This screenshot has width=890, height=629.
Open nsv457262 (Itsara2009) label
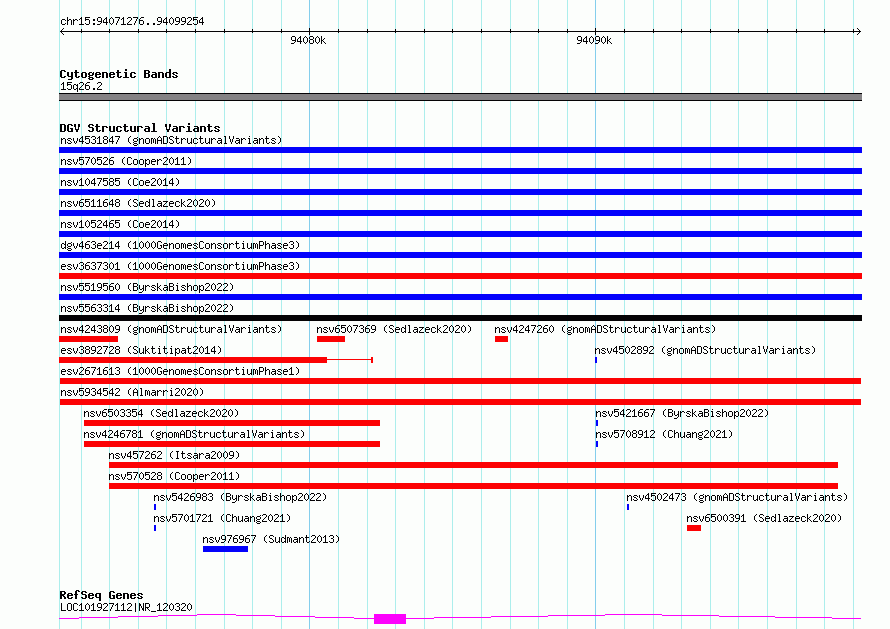tap(174, 455)
